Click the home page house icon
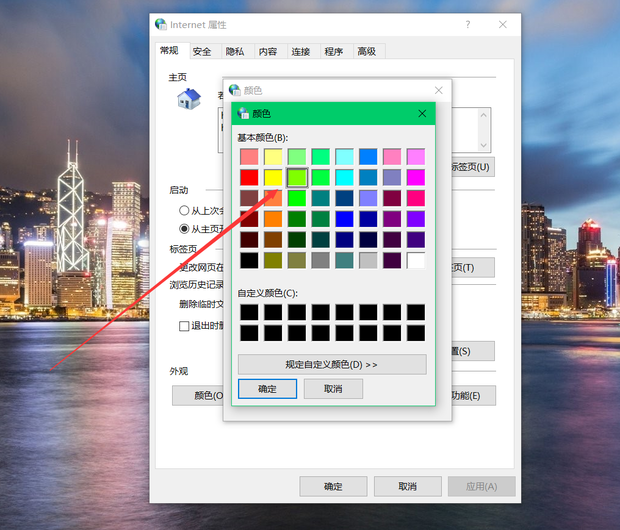Viewport: 620px width, 530px height. point(189,99)
